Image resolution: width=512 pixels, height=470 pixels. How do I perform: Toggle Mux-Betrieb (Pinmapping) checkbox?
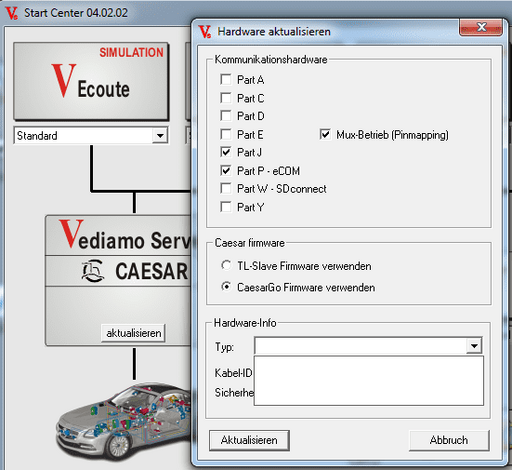325,135
